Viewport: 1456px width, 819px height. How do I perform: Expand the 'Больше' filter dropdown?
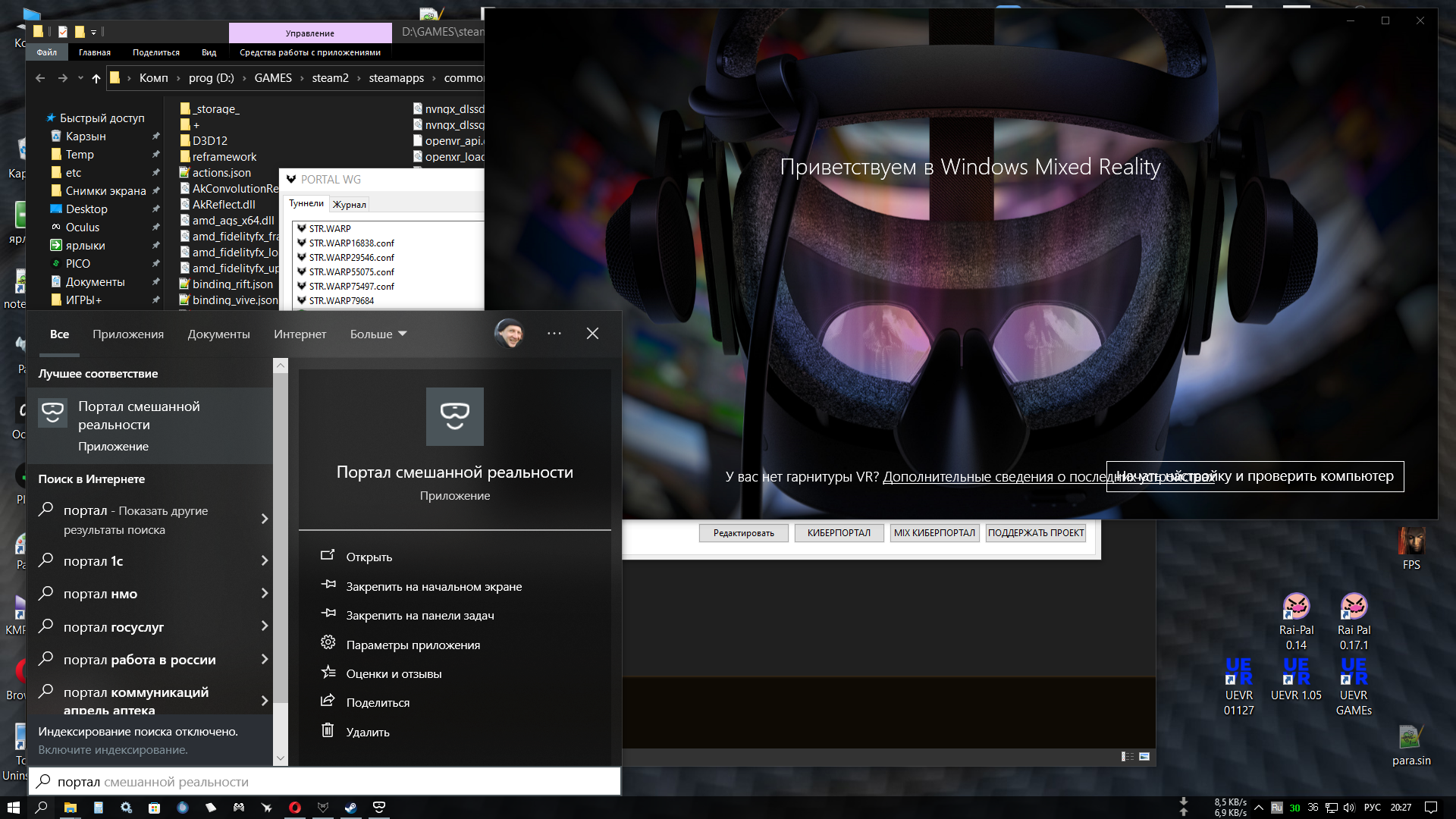(x=378, y=334)
